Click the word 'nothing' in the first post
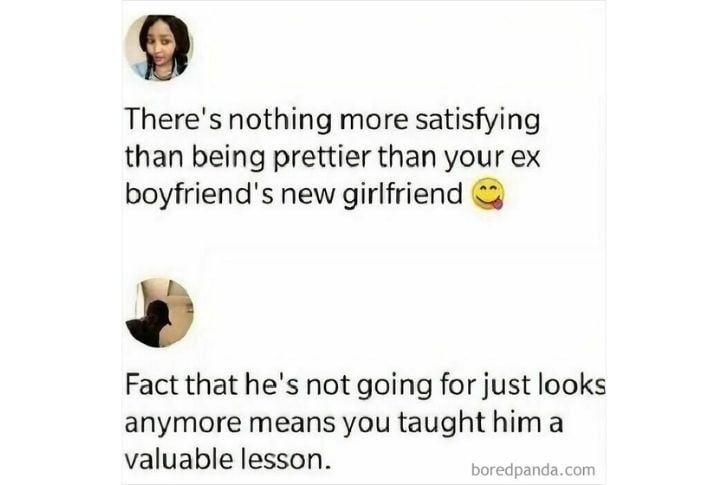Viewport: 728px width, 485px height. point(279,120)
